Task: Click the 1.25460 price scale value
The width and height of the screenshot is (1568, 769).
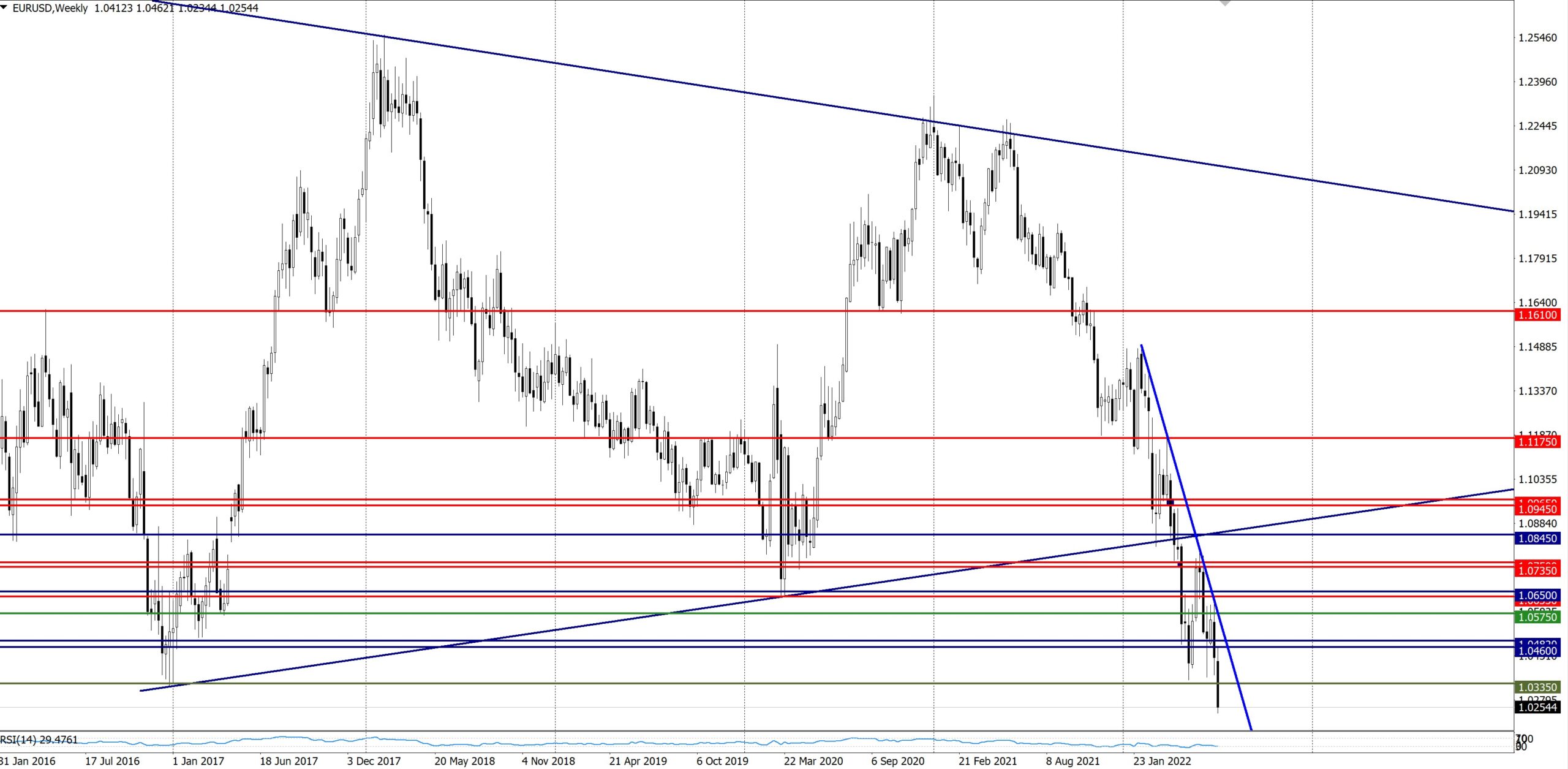Action: click(1537, 38)
